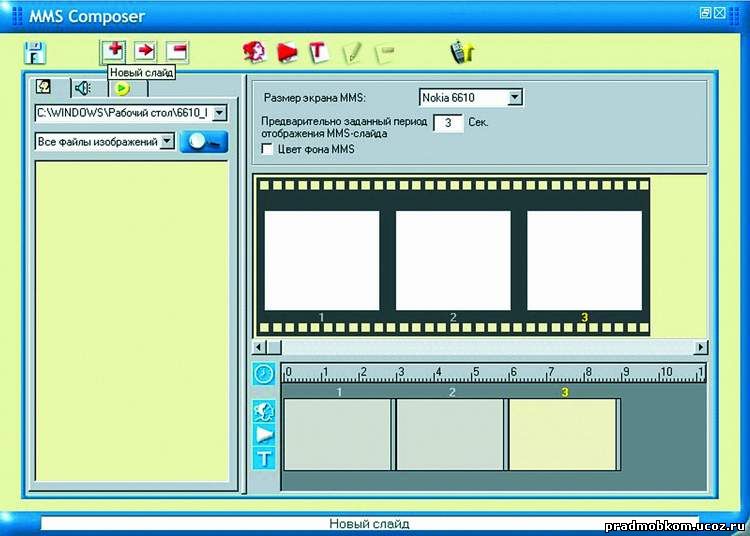Select timeline block for slide 2
The image size is (750, 536).
tap(450, 435)
